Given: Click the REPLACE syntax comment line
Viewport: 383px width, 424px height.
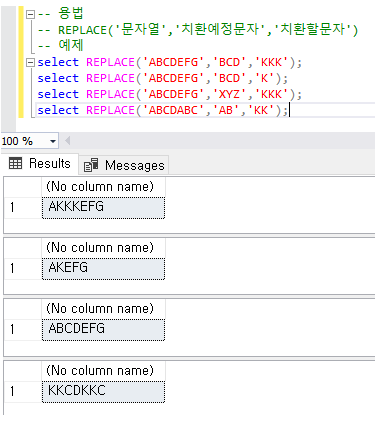Looking at the screenshot, I should [x=198, y=30].
